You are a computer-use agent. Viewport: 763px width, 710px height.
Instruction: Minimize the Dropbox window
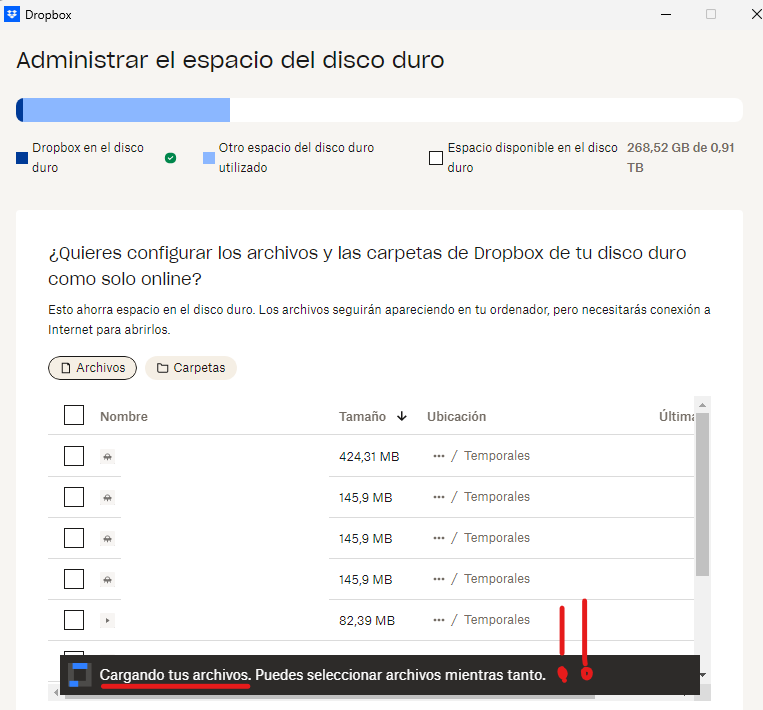pyautogui.click(x=666, y=15)
